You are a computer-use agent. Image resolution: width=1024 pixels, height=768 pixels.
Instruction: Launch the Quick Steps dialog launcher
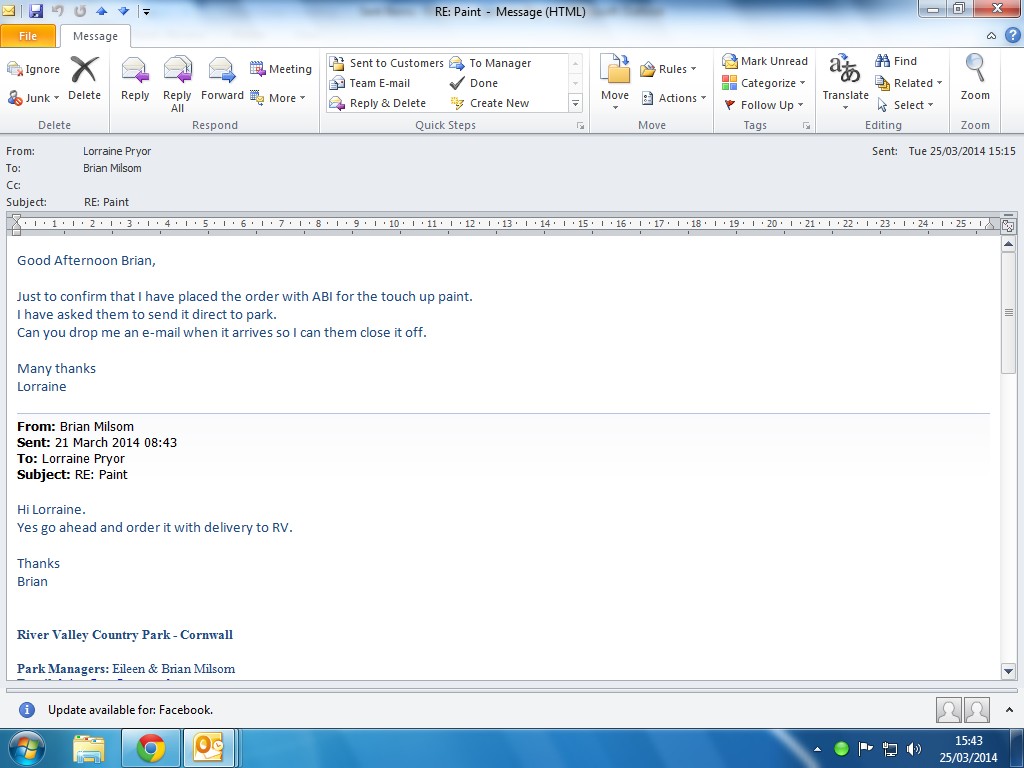580,125
